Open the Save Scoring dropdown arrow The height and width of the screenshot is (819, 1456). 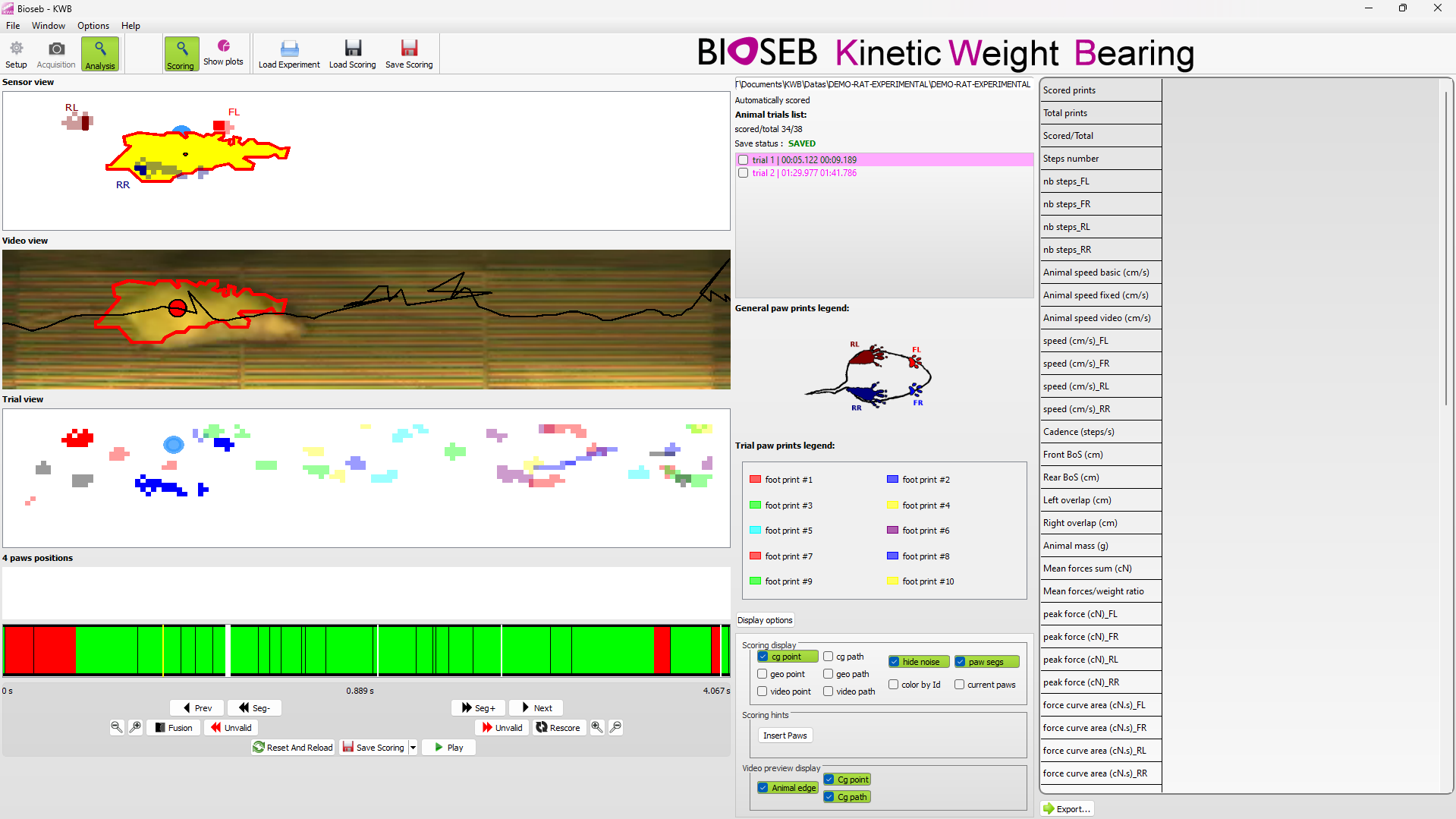coord(413,747)
